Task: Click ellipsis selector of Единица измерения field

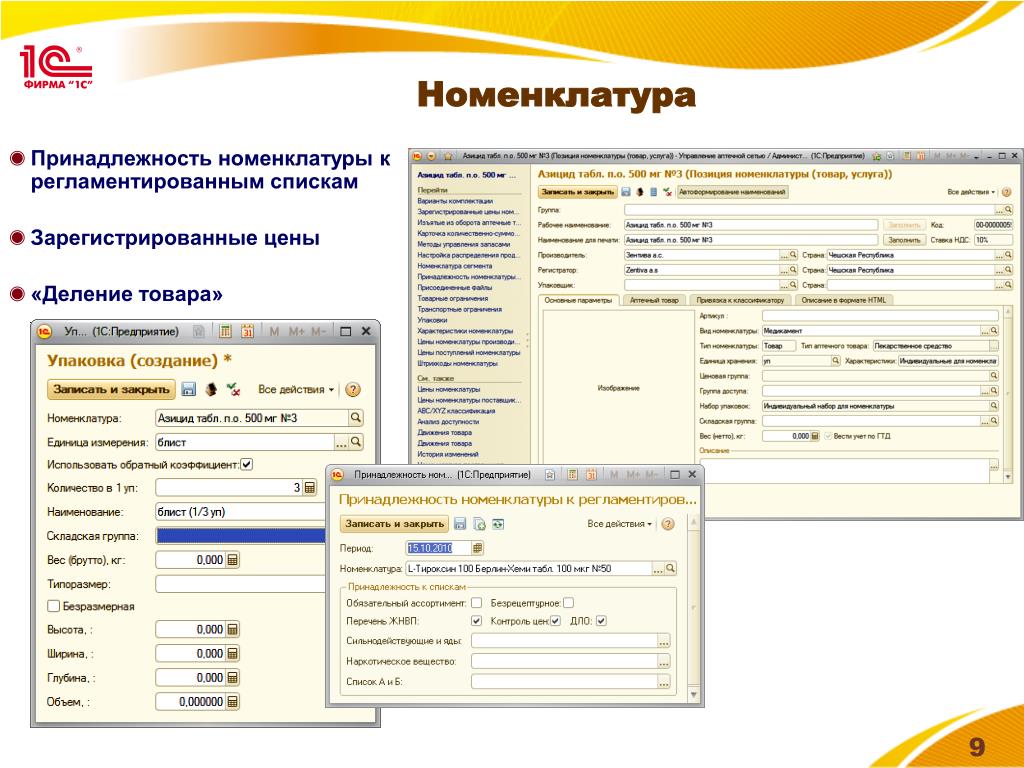Action: coord(342,442)
